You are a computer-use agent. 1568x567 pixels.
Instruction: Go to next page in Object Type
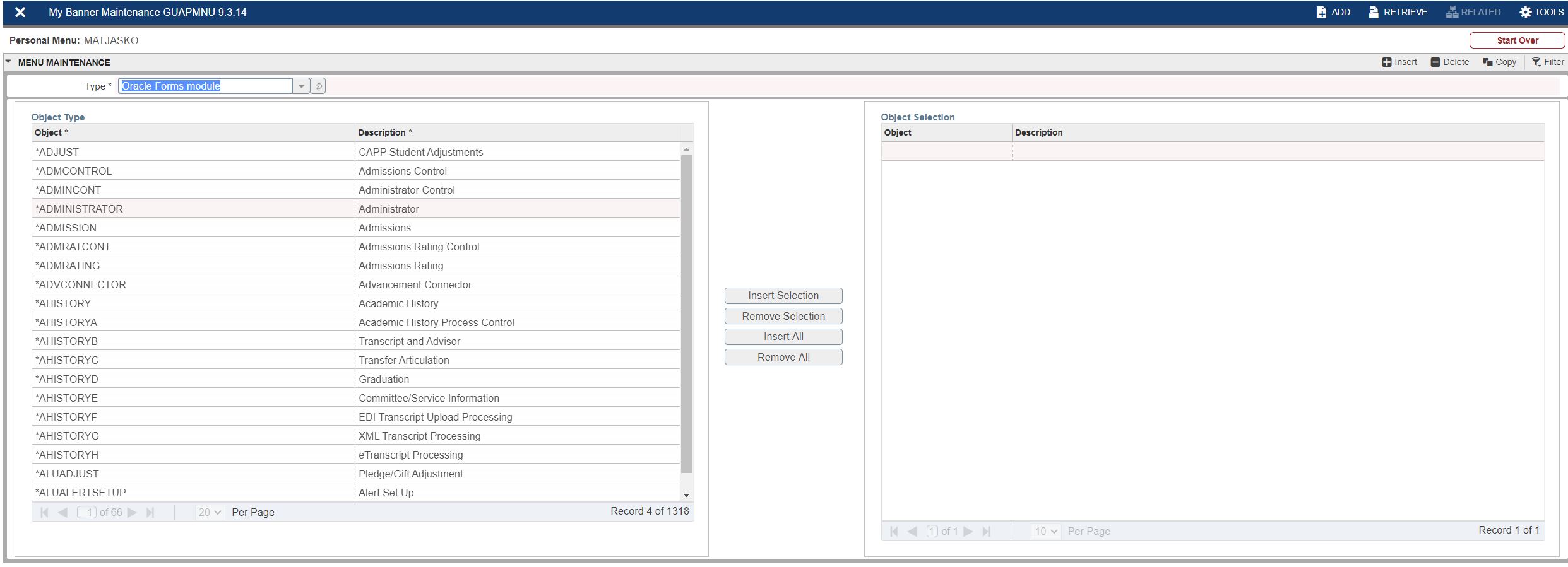132,513
